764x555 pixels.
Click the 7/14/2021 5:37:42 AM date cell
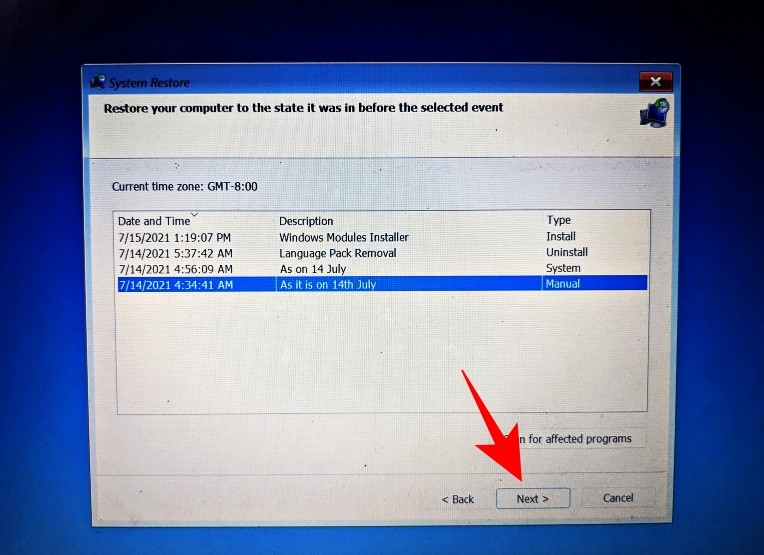[x=175, y=253]
